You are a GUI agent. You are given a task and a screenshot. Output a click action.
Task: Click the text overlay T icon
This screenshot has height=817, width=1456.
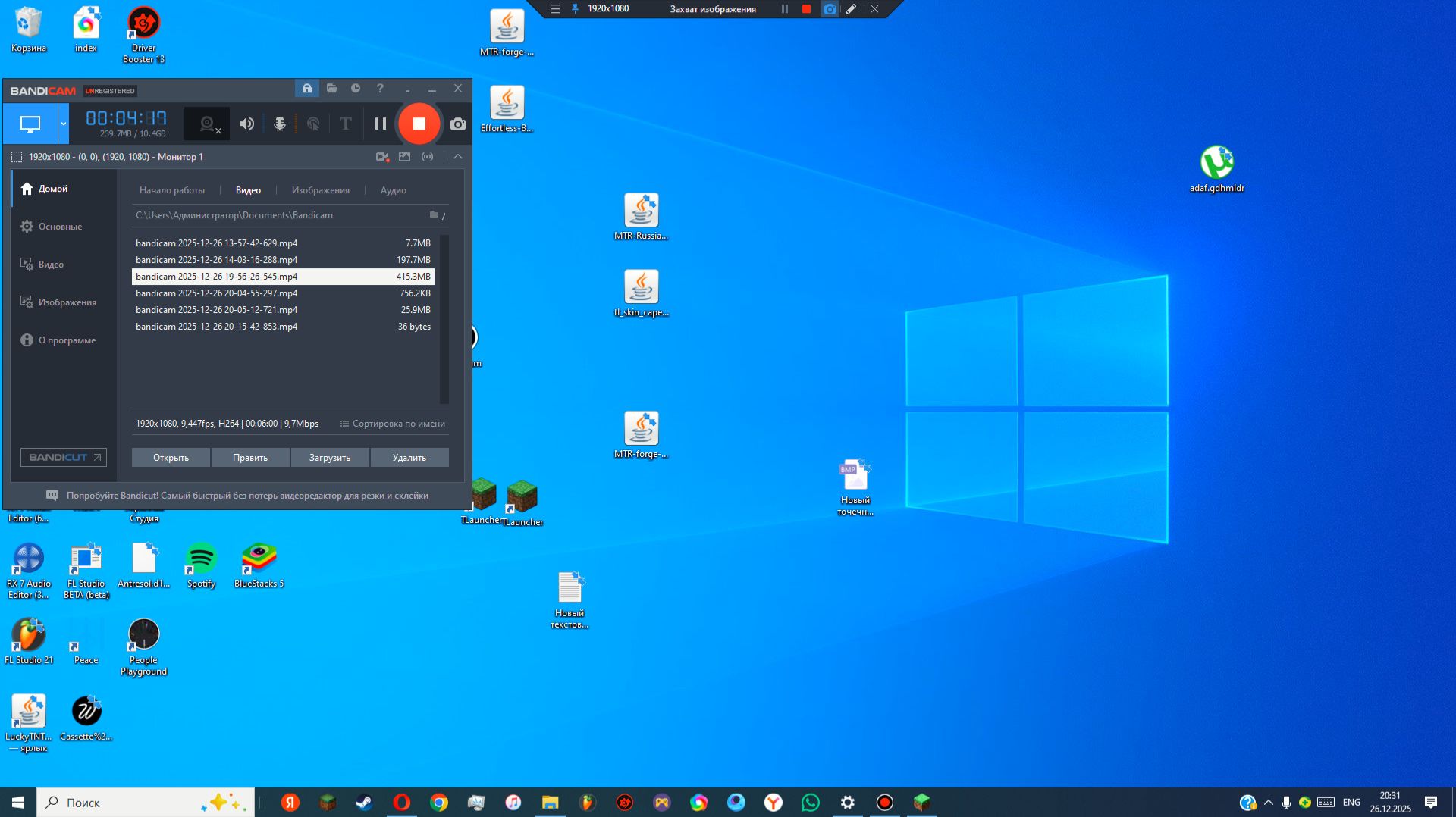point(346,124)
